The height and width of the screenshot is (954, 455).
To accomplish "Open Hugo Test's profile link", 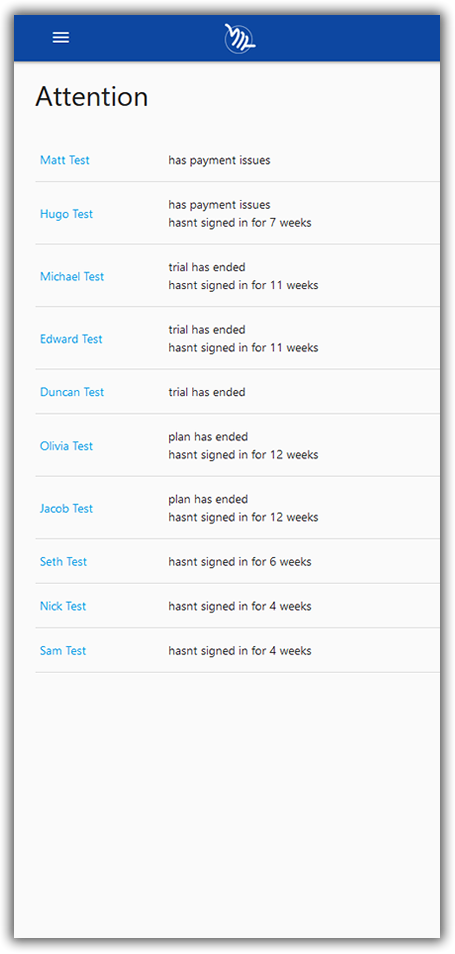I will click(66, 214).
